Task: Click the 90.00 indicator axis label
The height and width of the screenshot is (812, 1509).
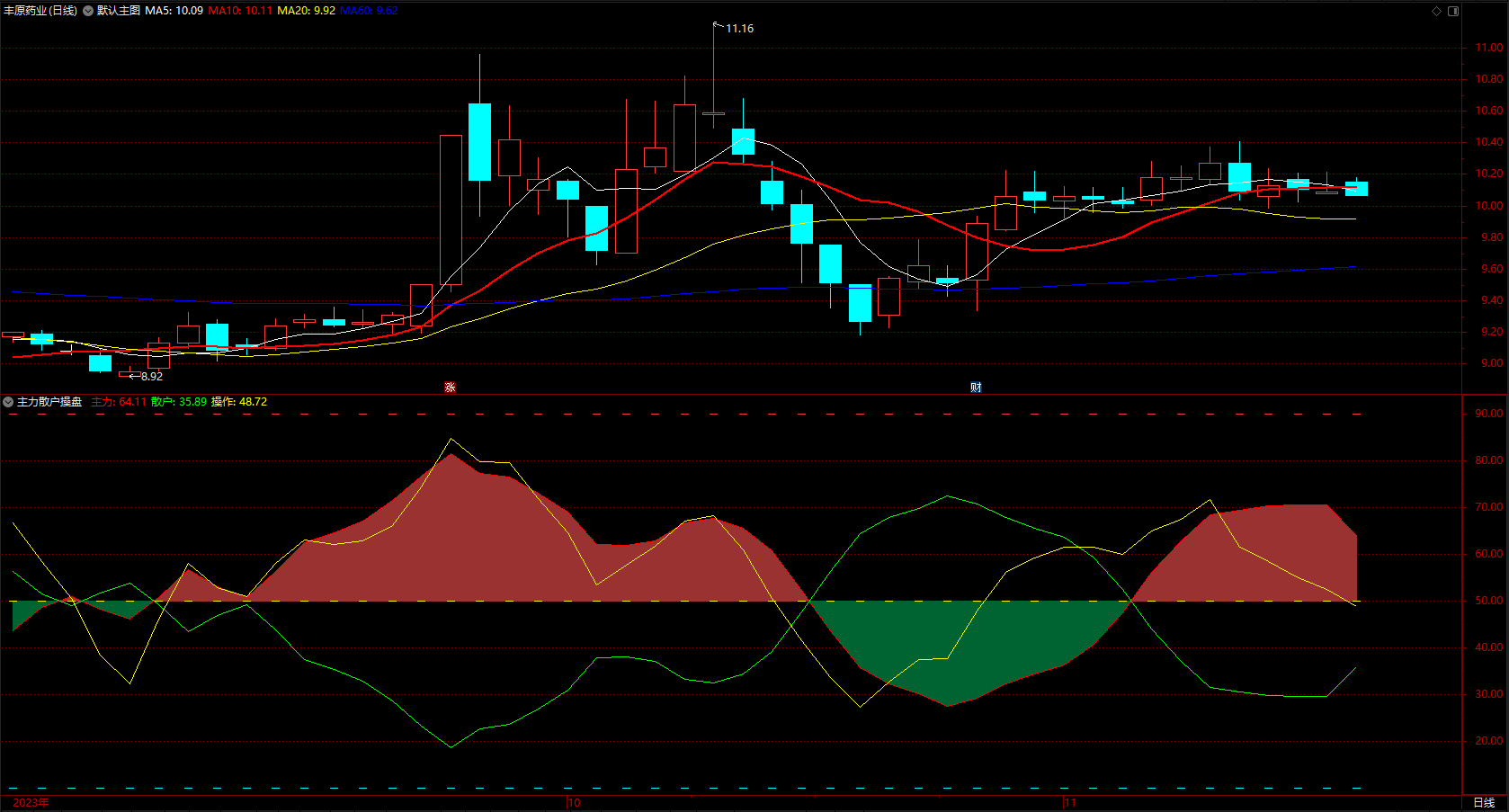Action: point(1489,414)
